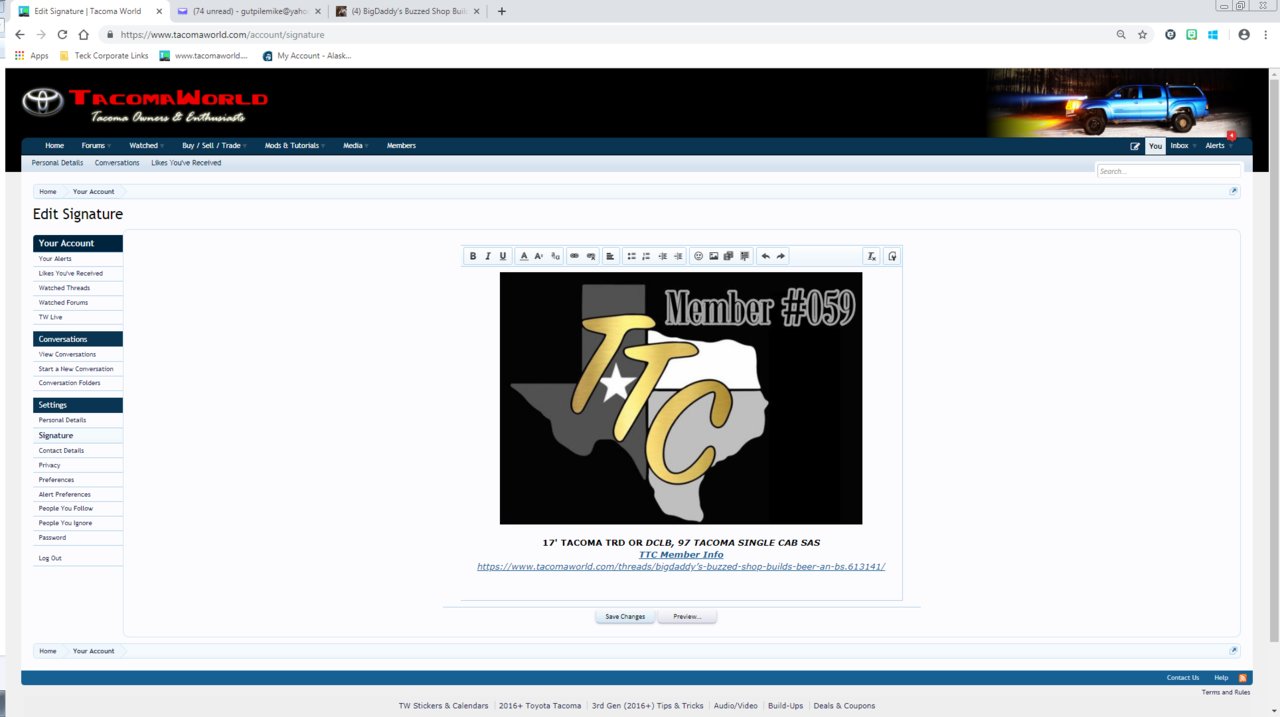Open a new browser tab
Viewport: 1280px width, 717px height.
click(x=502, y=11)
